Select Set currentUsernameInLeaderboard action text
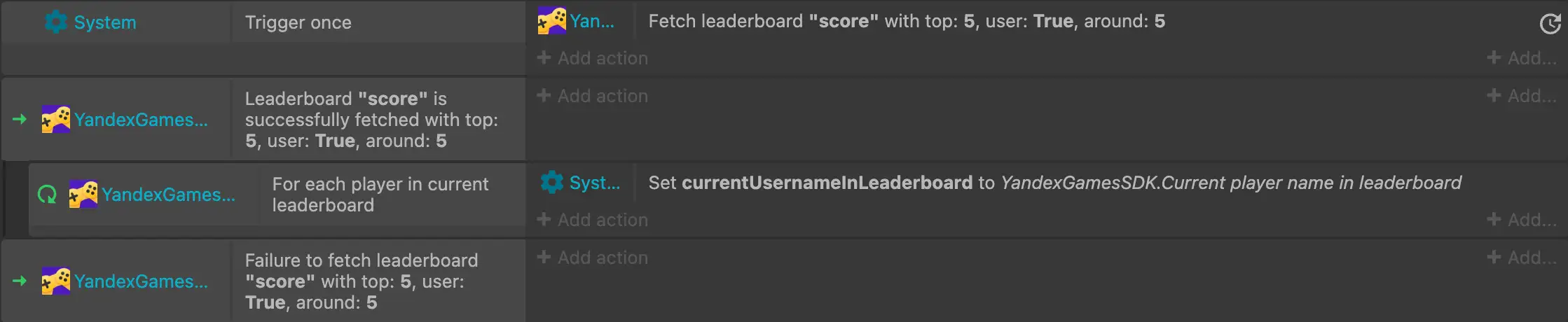 point(1054,183)
